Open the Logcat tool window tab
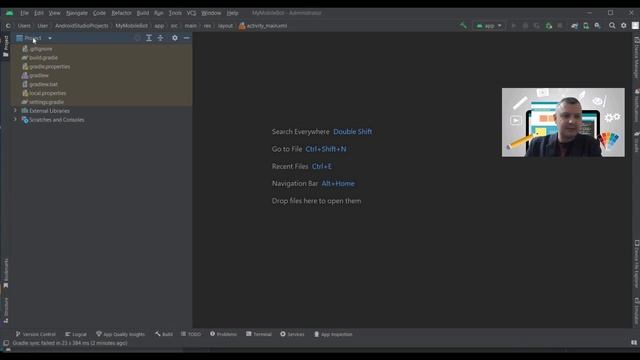The image size is (640, 360). point(76,334)
